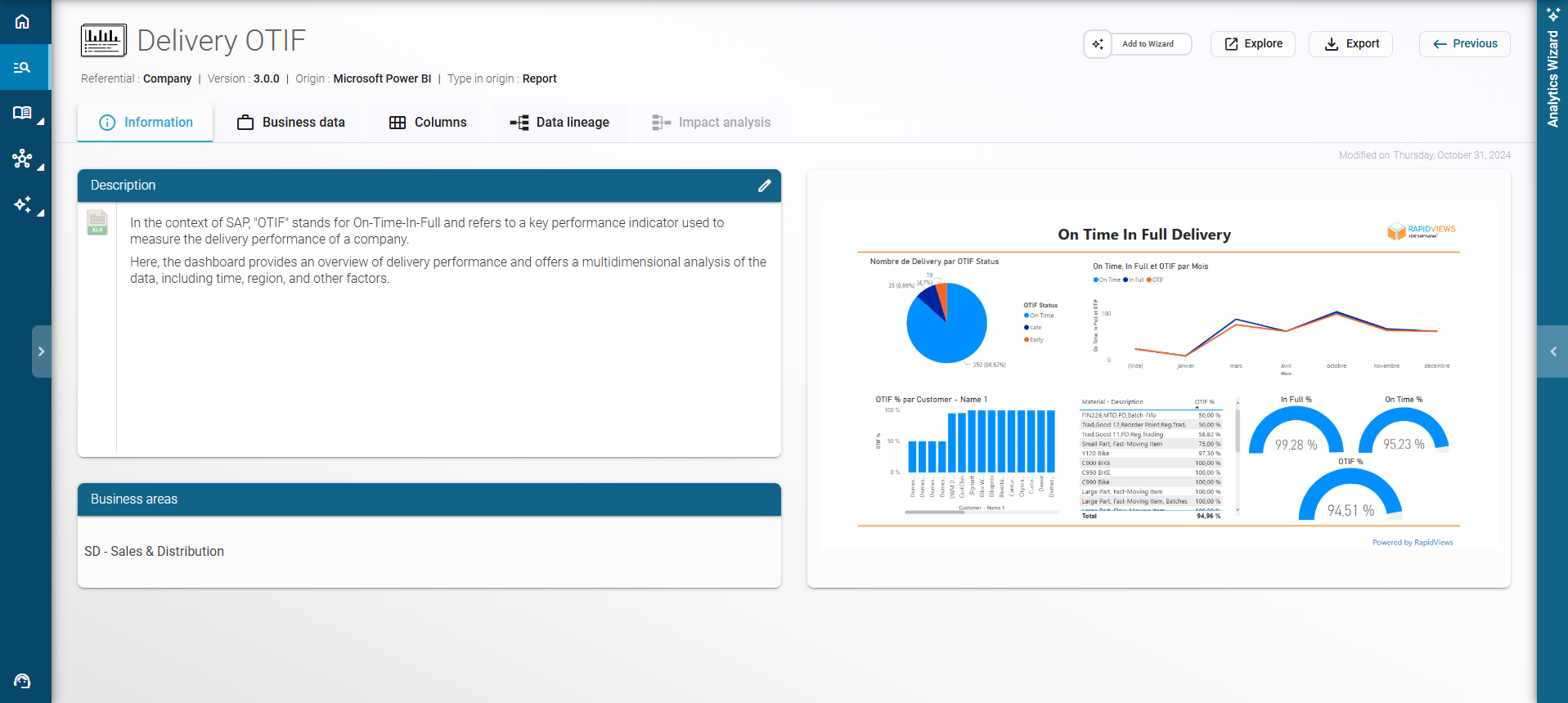The height and width of the screenshot is (703, 1568).
Task: Click the Add to Wizard sparkle icon
Action: pos(1098,44)
